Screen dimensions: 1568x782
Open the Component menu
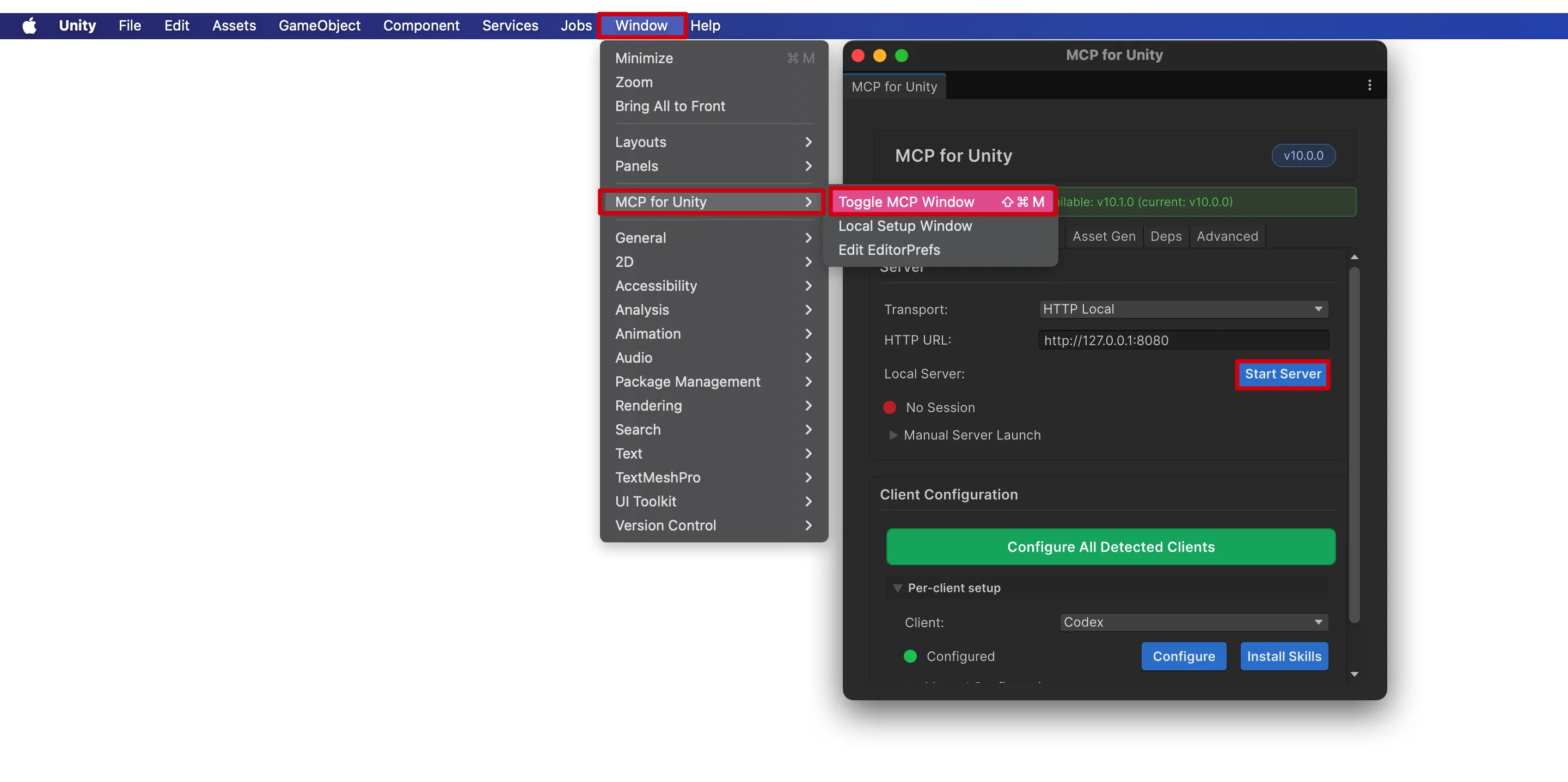[421, 26]
